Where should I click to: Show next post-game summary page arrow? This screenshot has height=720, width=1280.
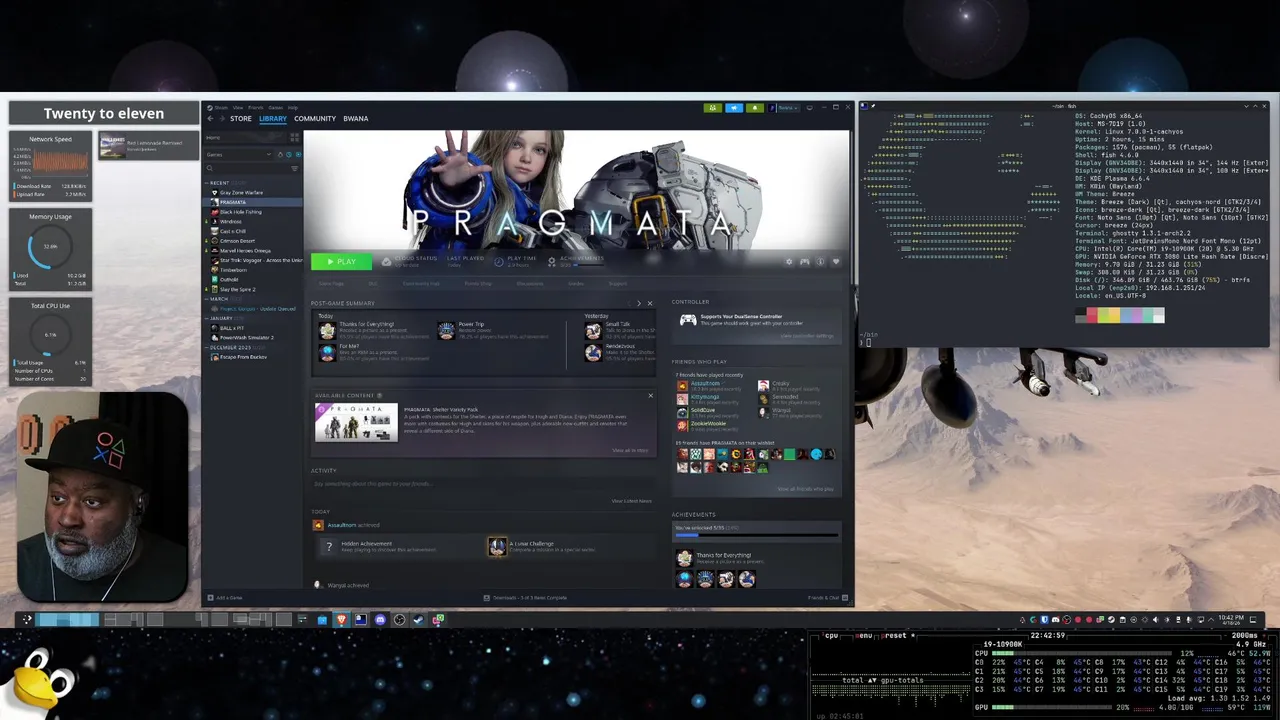coord(639,303)
